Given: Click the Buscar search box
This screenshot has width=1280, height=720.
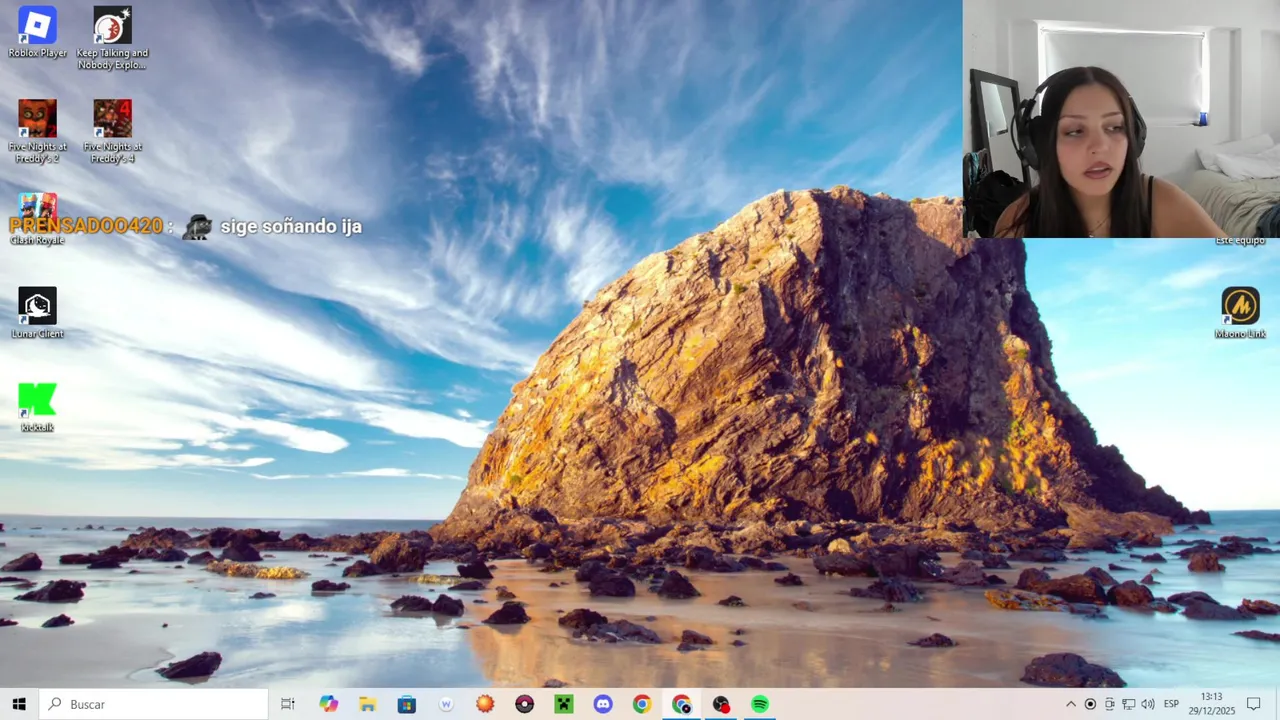Looking at the screenshot, I should click(154, 704).
